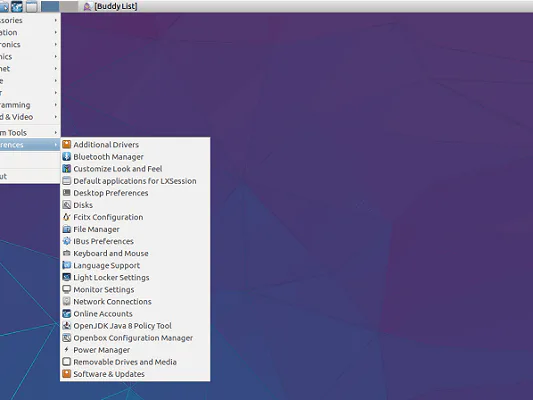533x400 pixels.
Task: Click the Desktop Preferences icon
Action: click(67, 193)
